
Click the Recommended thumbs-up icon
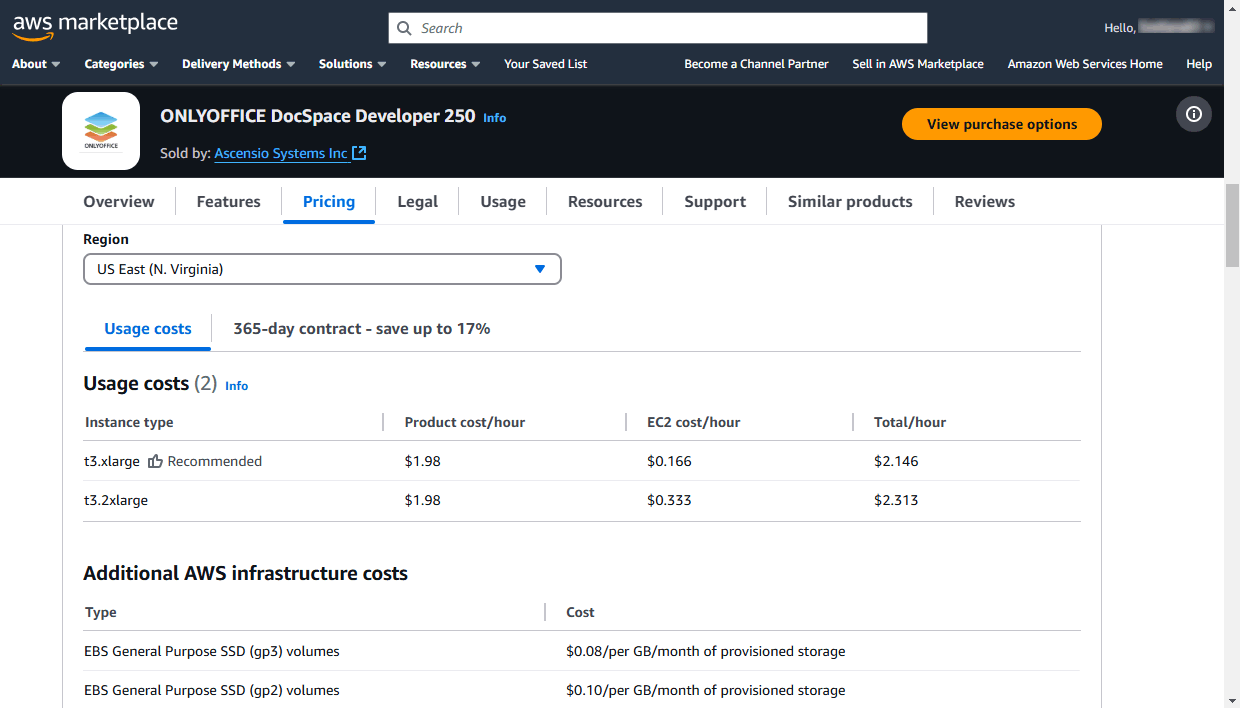(x=155, y=461)
